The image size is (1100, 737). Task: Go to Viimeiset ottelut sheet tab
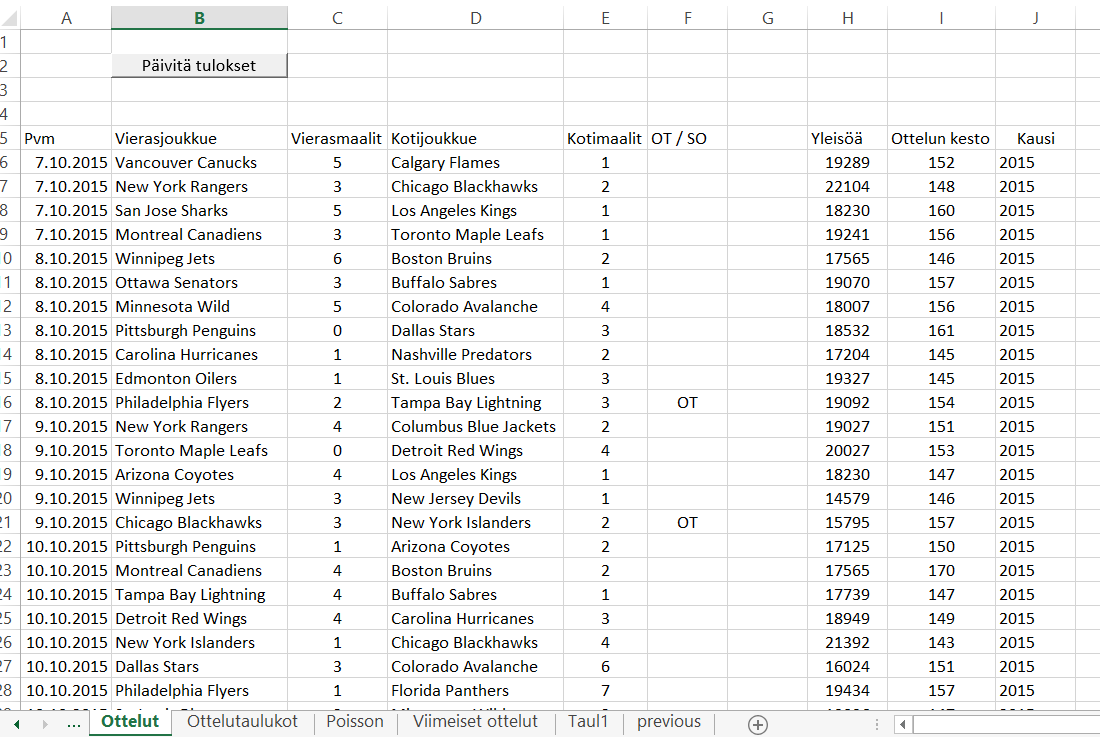coord(475,722)
